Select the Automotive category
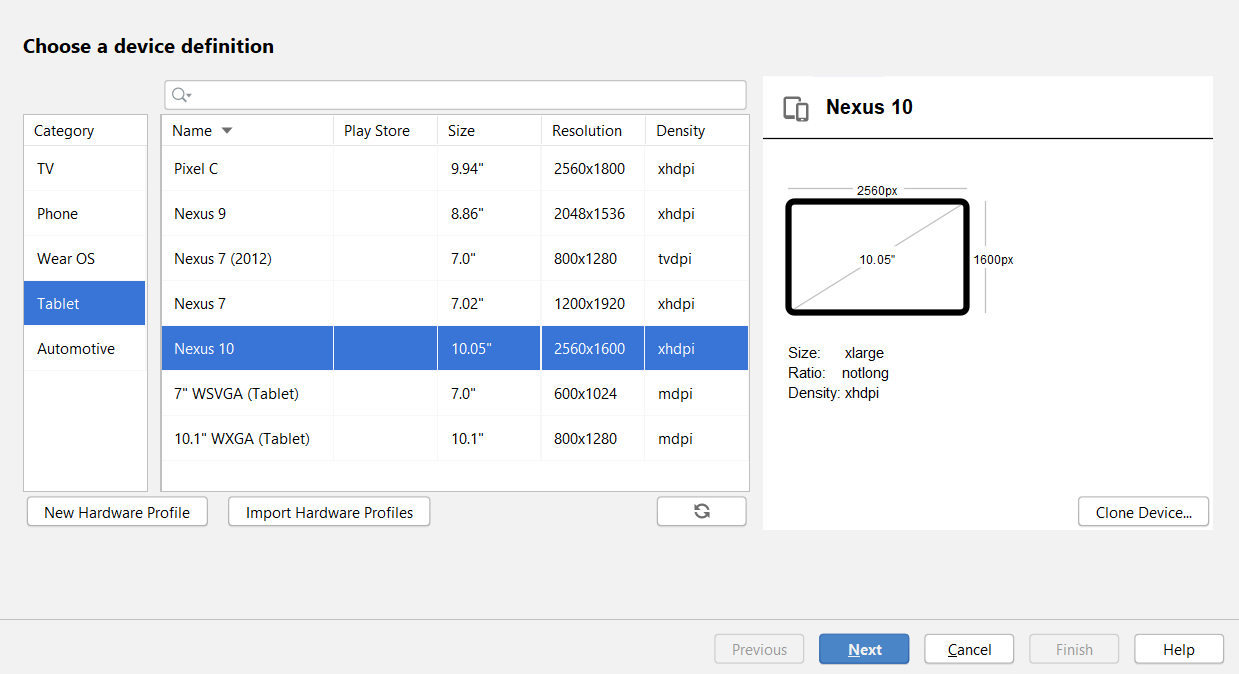The height and width of the screenshot is (674, 1239). point(85,349)
